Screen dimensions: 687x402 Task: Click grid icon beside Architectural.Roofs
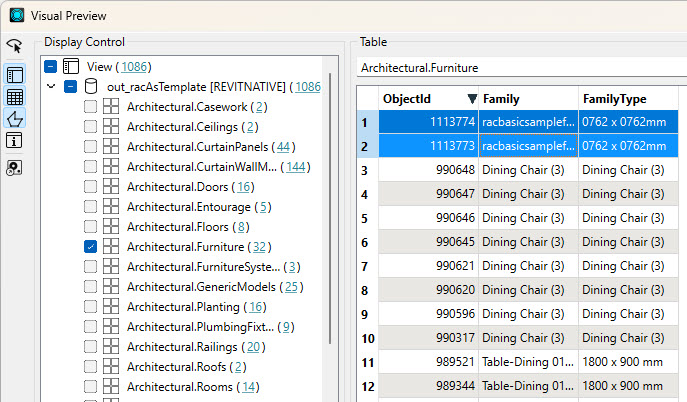point(111,367)
